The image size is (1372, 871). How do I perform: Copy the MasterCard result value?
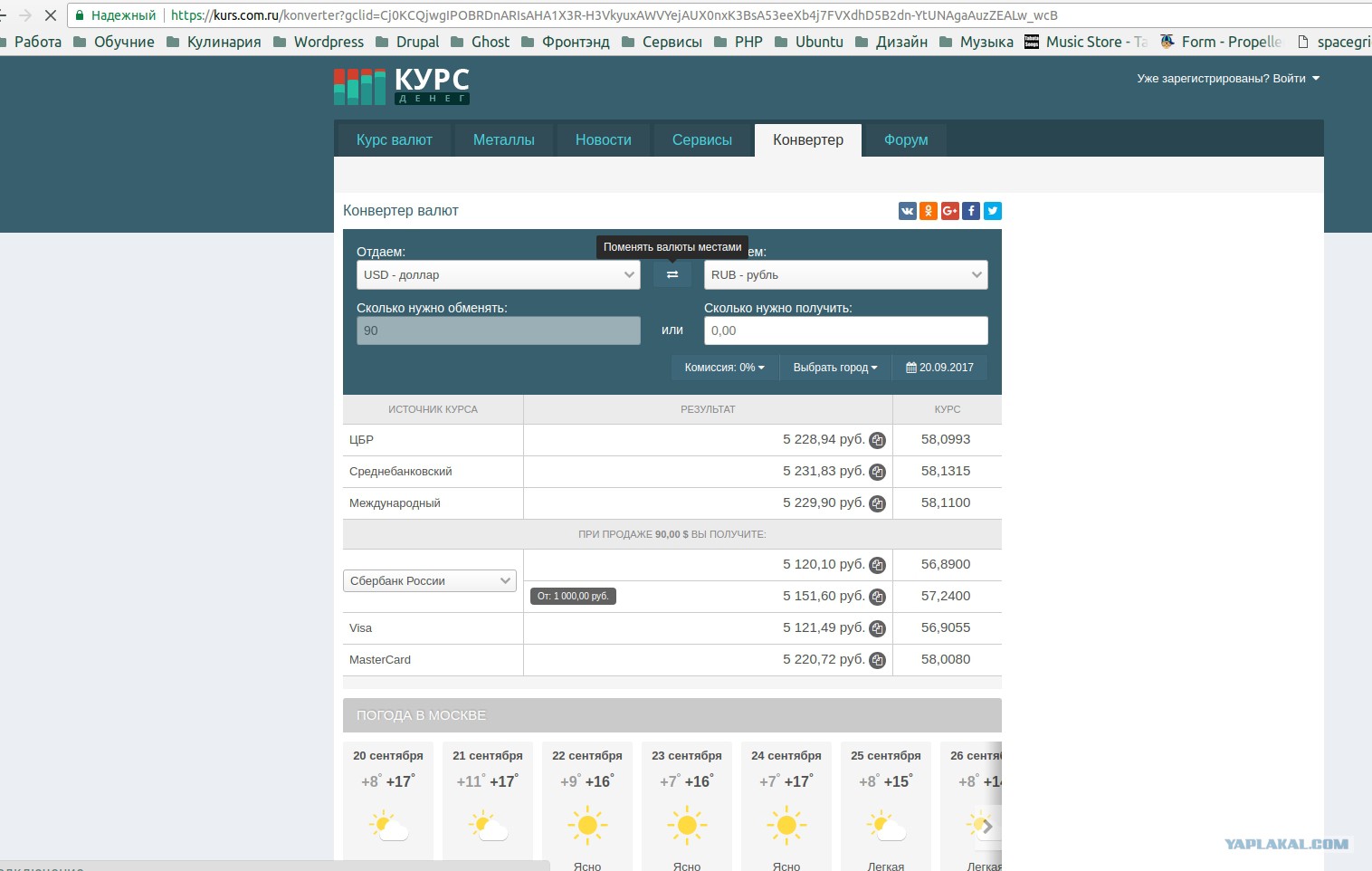point(877,661)
